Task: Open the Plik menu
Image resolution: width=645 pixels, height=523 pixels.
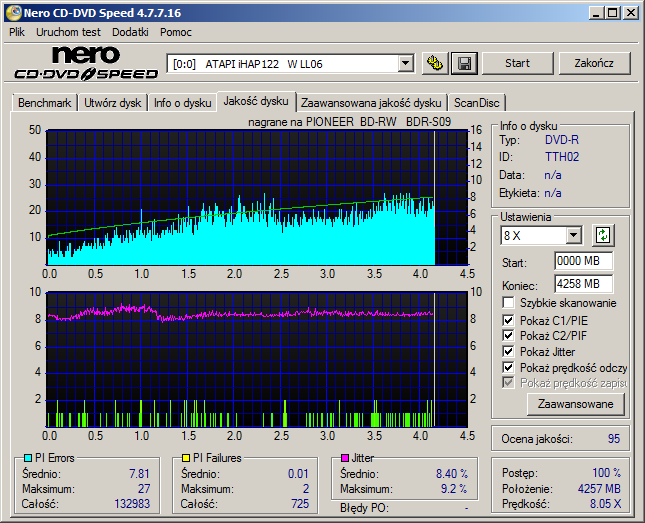Action: (17, 32)
